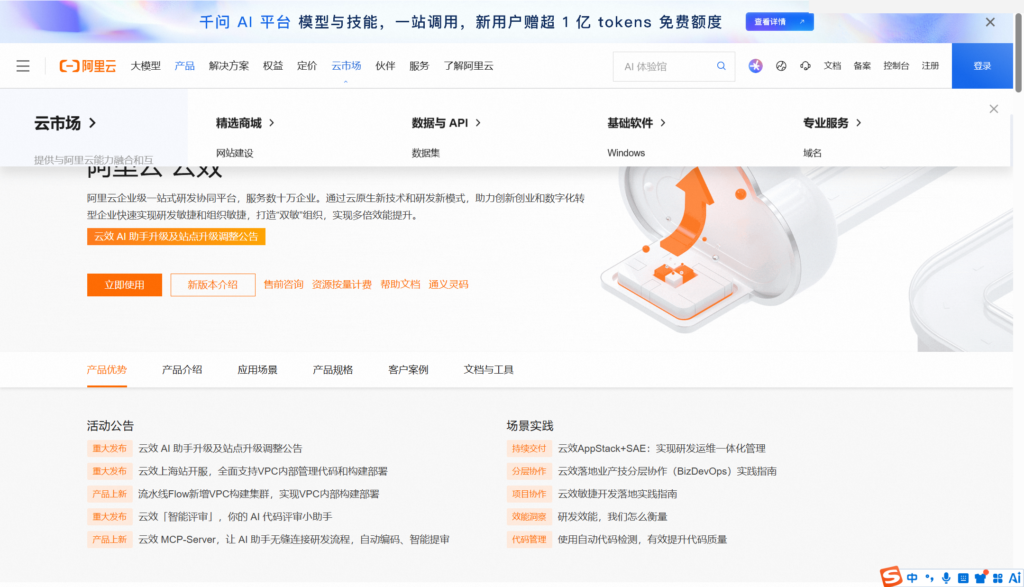Open the 售前咨询 link

(x=283, y=285)
